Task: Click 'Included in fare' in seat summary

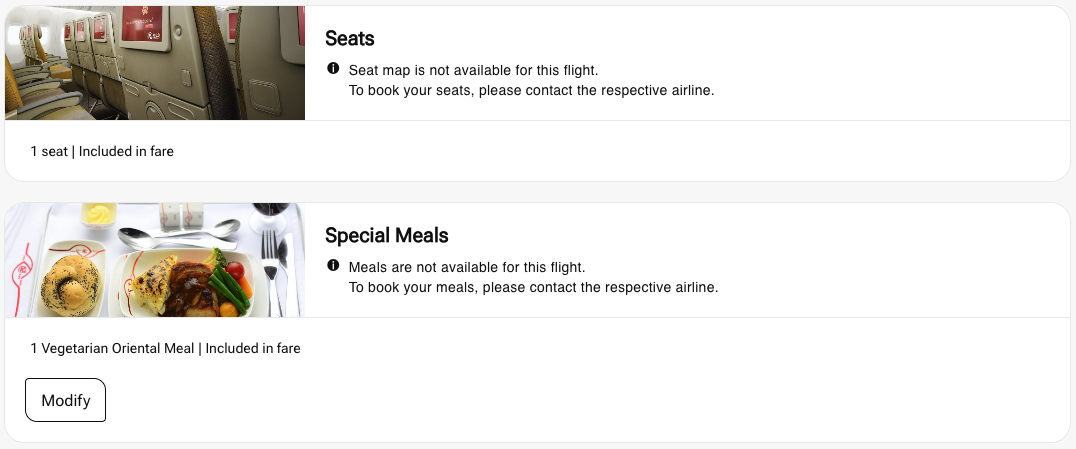Action: [126, 152]
